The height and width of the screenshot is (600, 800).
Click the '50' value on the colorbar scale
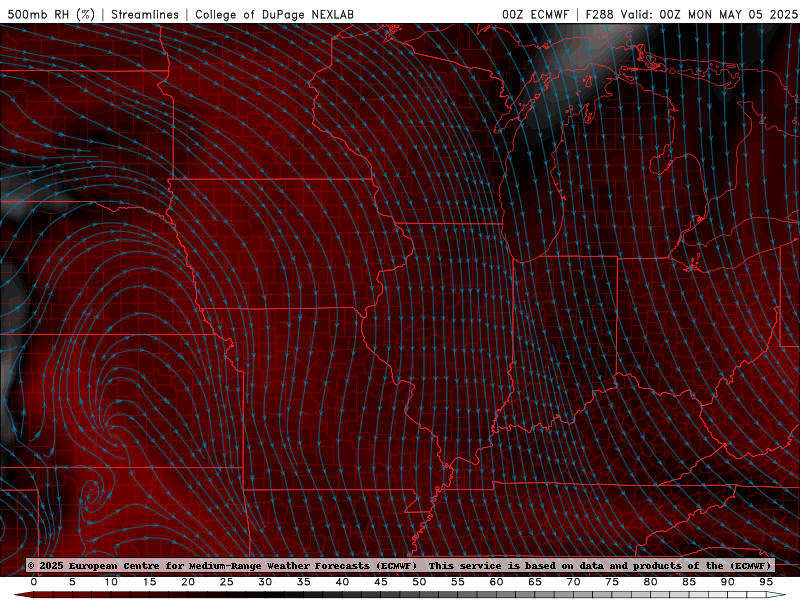click(x=419, y=582)
